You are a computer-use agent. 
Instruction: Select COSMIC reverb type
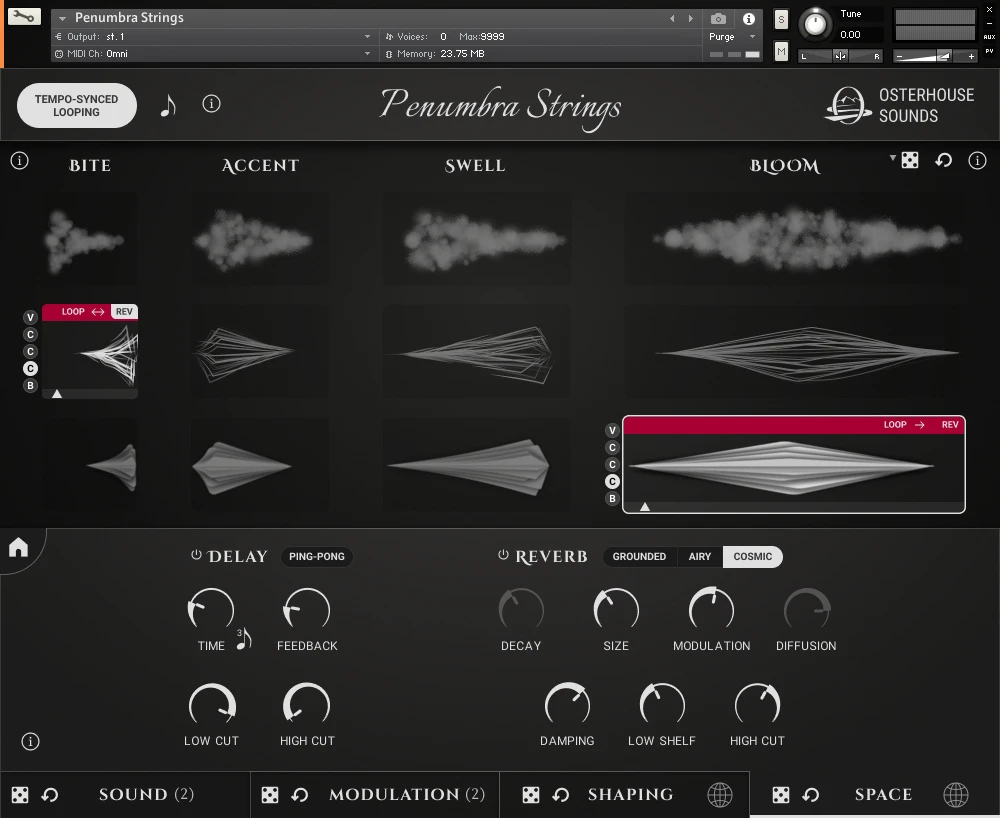click(x=753, y=557)
